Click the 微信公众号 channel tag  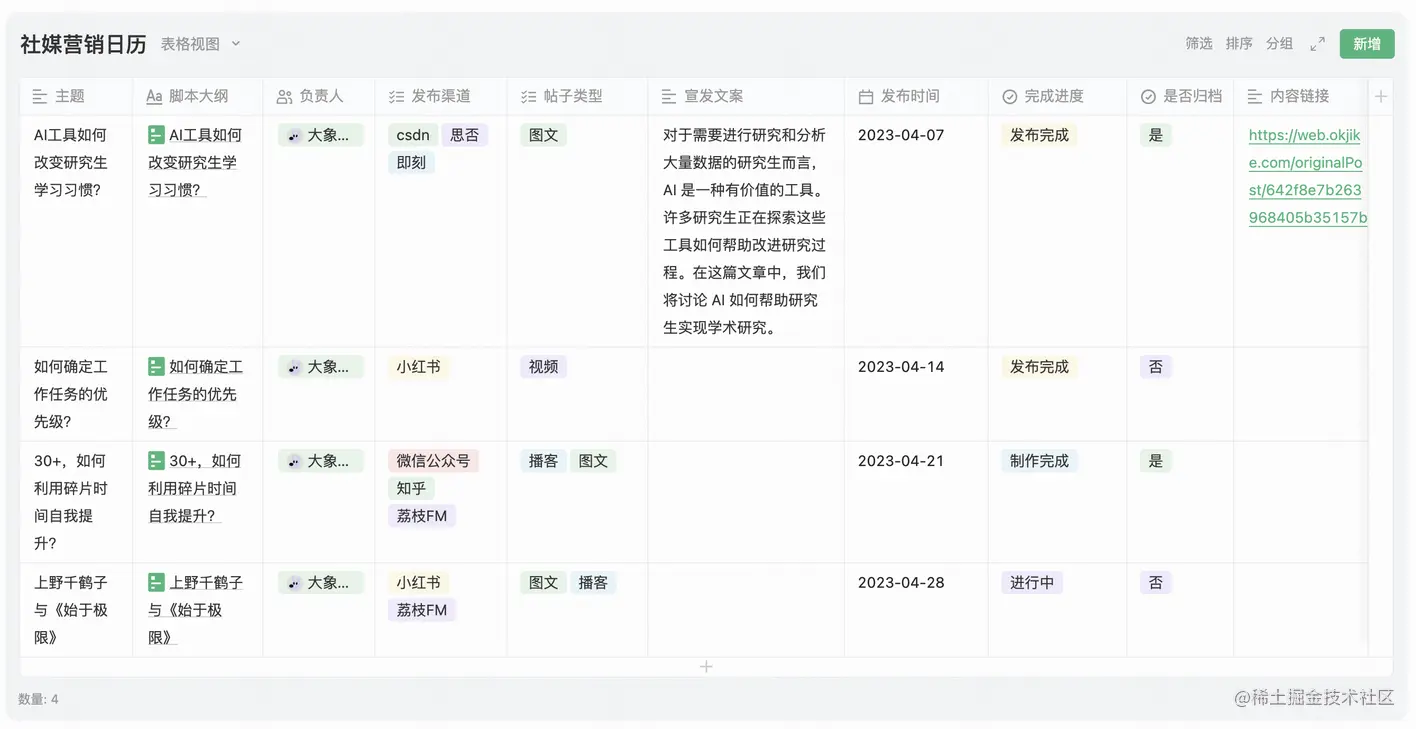(x=433, y=461)
